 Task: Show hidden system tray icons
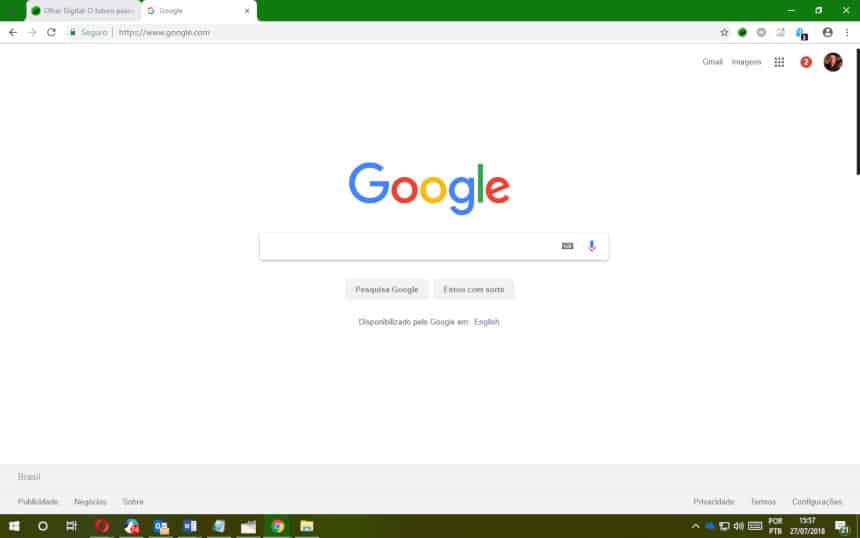click(x=695, y=526)
